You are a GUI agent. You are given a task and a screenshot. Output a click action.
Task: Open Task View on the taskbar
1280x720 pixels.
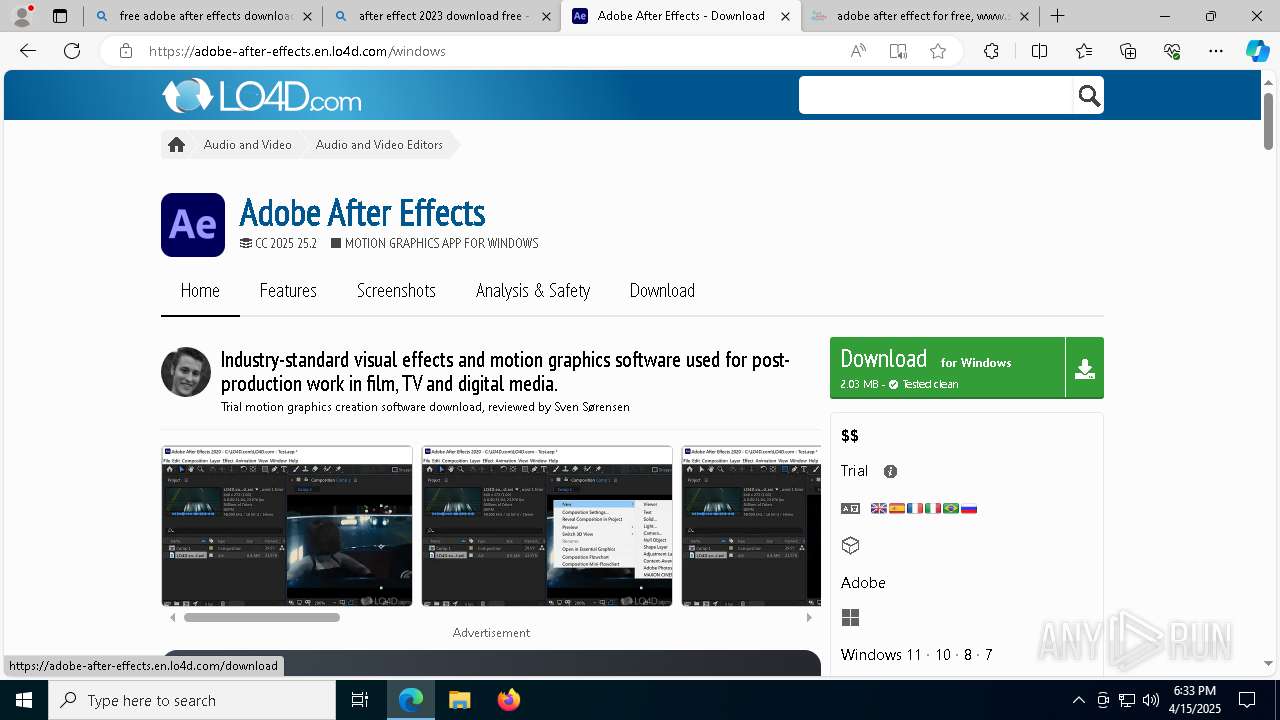(360, 700)
